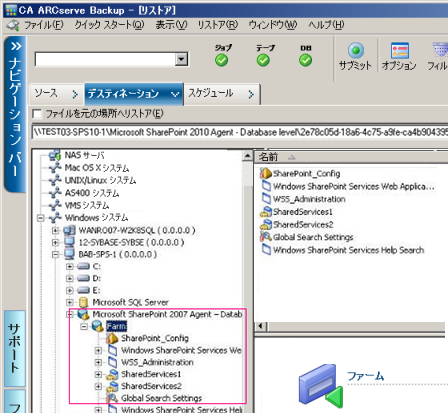Click the empty toolbar combo box field

105,59
